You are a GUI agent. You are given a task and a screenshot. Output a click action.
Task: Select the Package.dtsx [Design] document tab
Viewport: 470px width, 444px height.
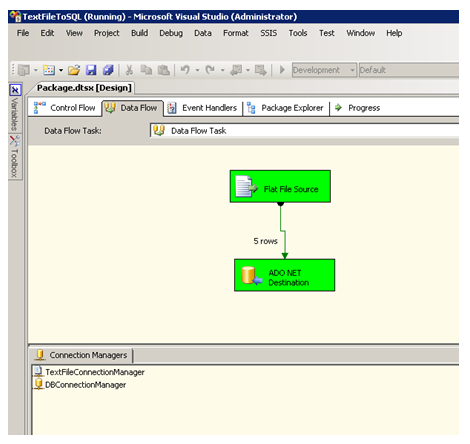(x=84, y=88)
